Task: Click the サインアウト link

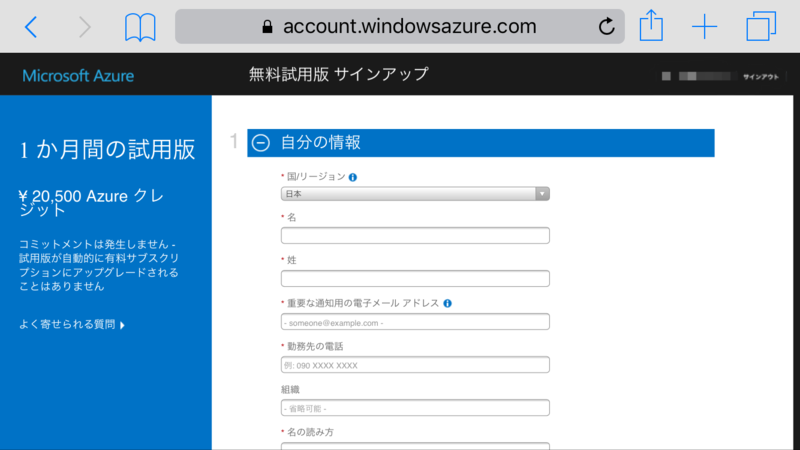Action: click(x=761, y=77)
